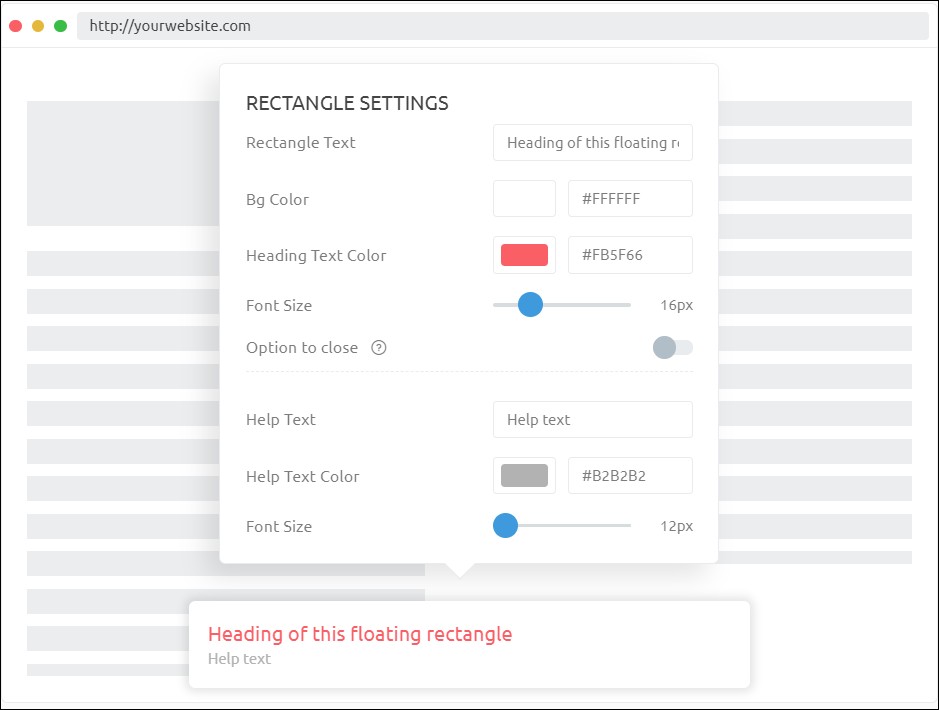Click the Help Text input field
939x710 pixels.
[x=592, y=420]
